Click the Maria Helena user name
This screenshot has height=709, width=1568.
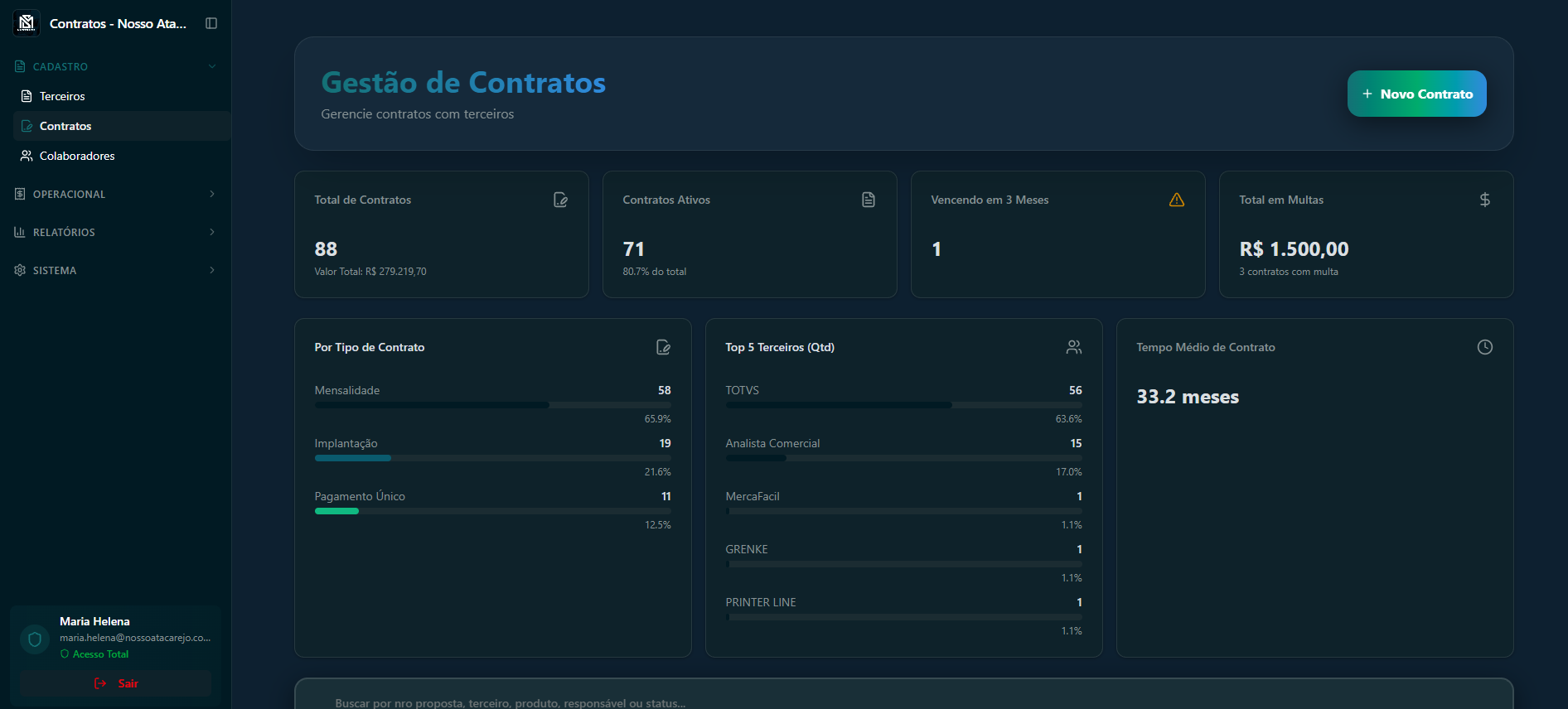[x=94, y=621]
